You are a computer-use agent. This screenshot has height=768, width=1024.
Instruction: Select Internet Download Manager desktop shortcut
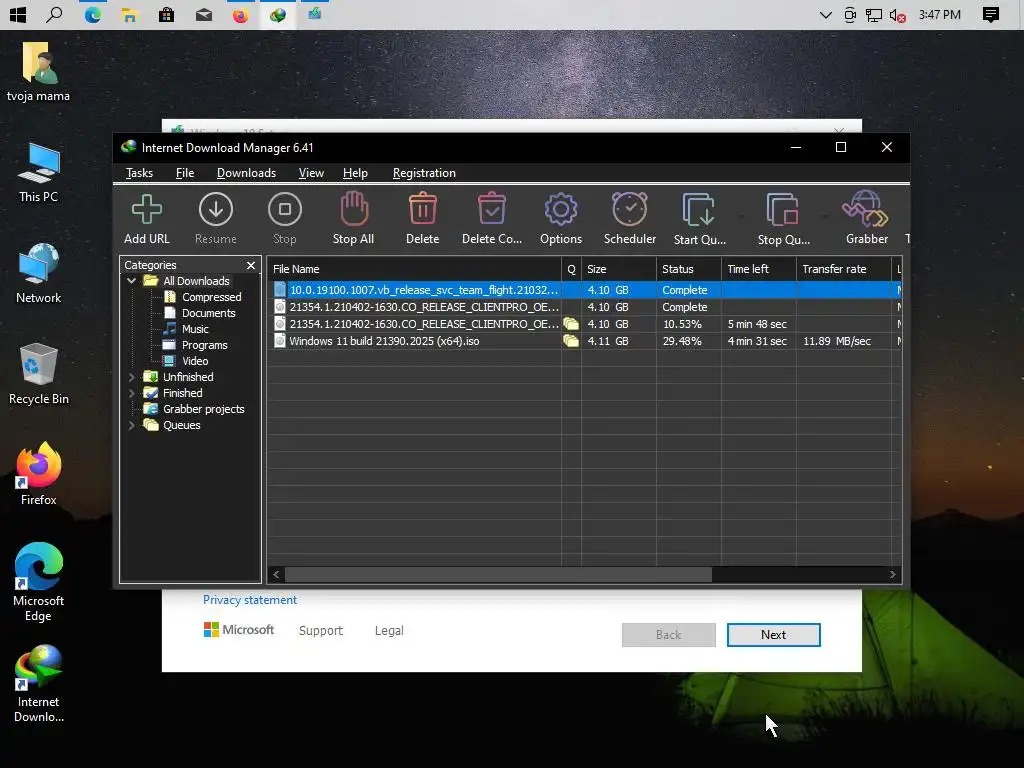pyautogui.click(x=39, y=684)
